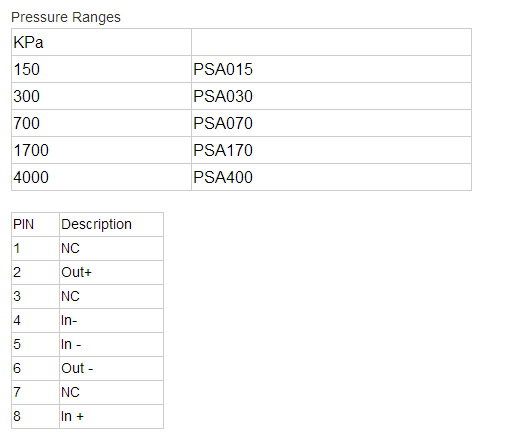Select the KPa header cell
508x441 pixels.
pyautogui.click(x=101, y=42)
